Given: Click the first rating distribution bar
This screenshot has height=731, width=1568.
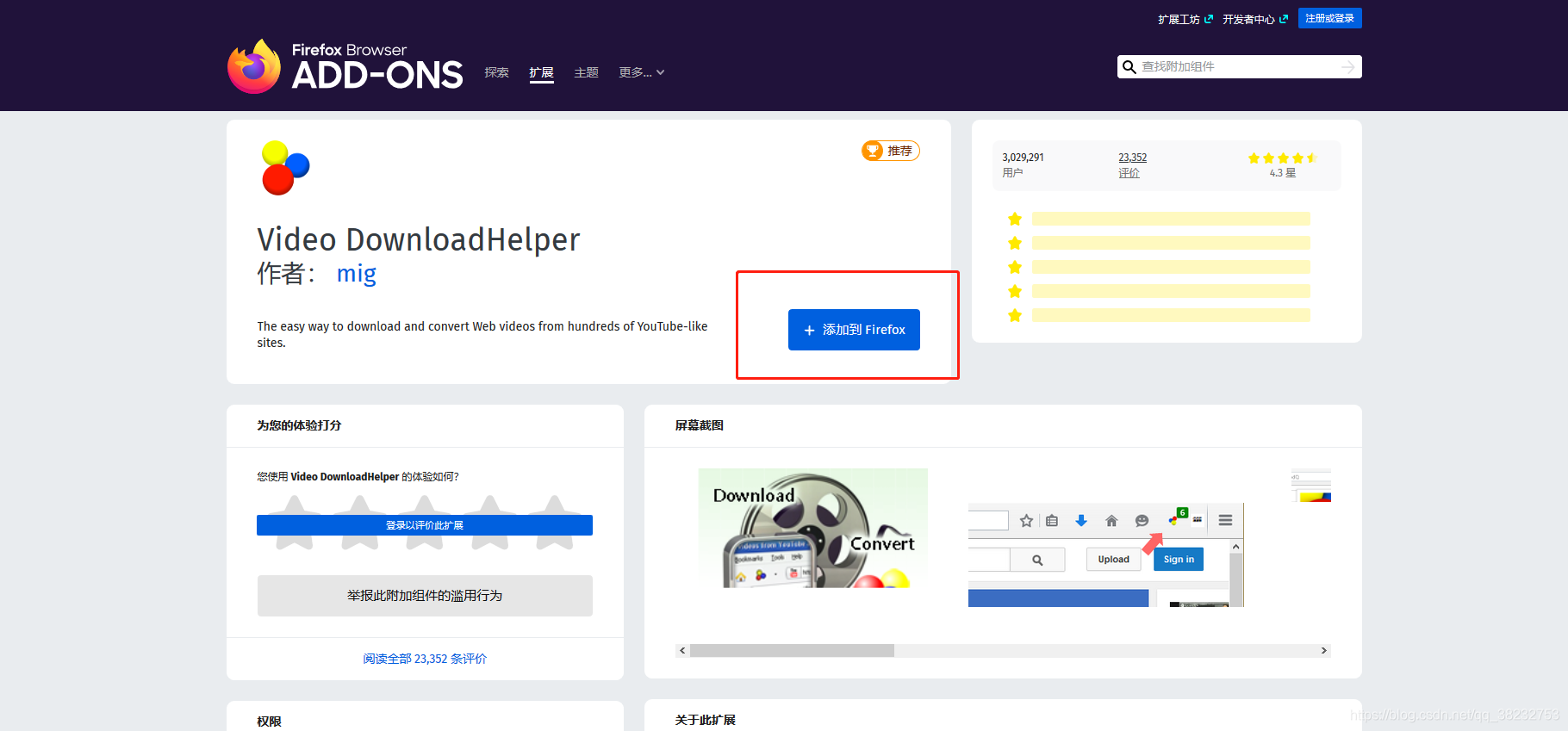Looking at the screenshot, I should (1171, 219).
